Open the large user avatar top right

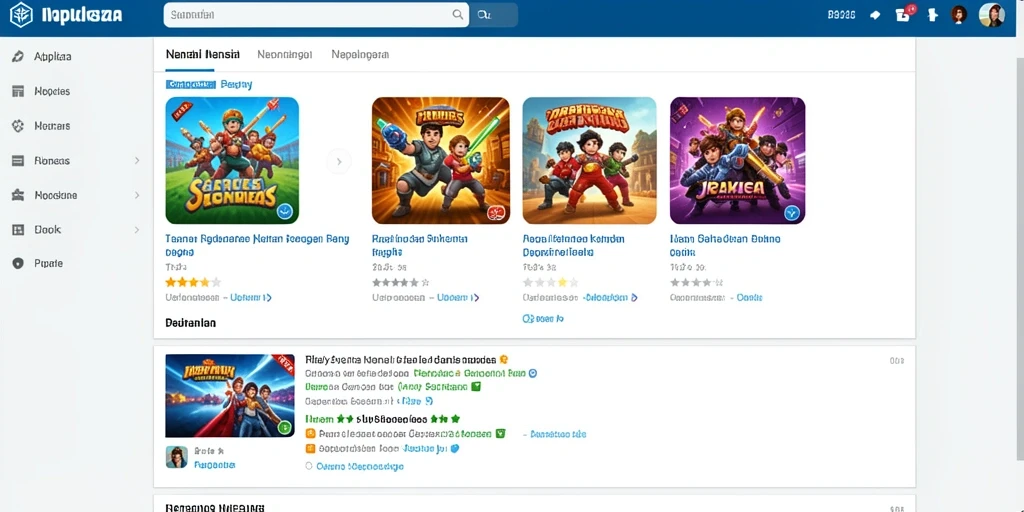click(991, 15)
